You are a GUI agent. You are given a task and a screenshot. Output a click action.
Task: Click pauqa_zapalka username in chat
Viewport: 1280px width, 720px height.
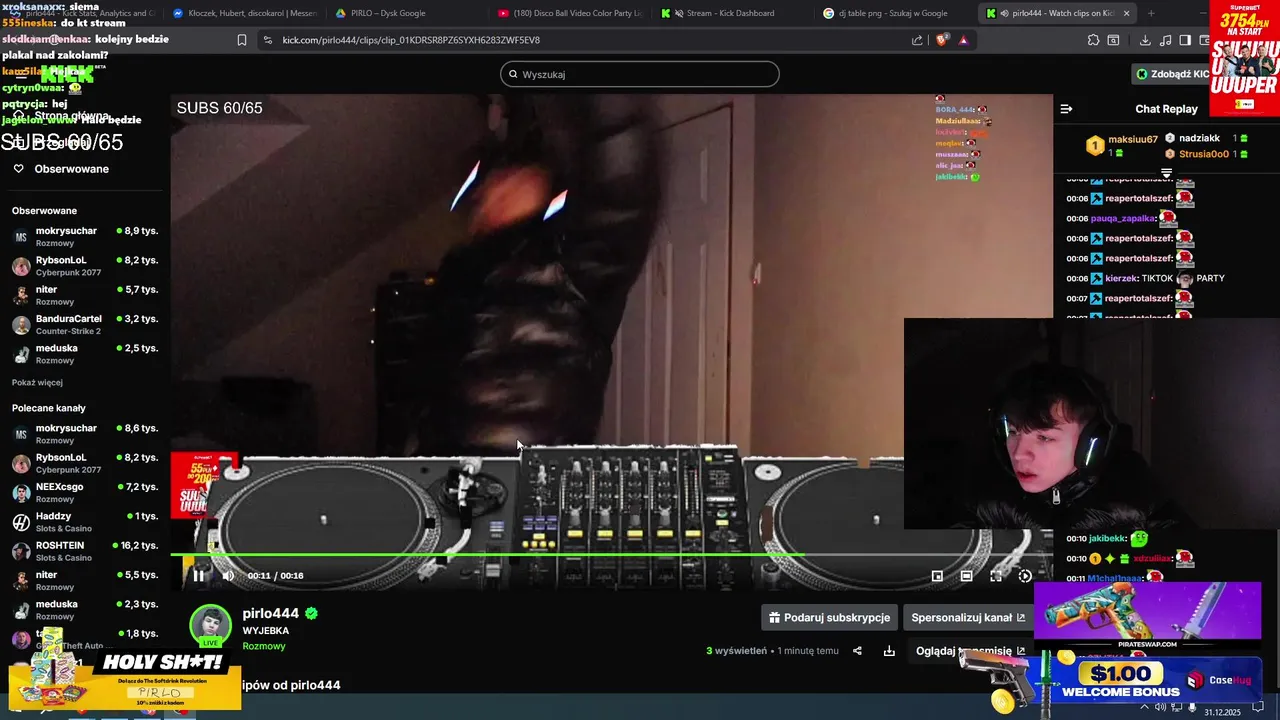[1123, 218]
